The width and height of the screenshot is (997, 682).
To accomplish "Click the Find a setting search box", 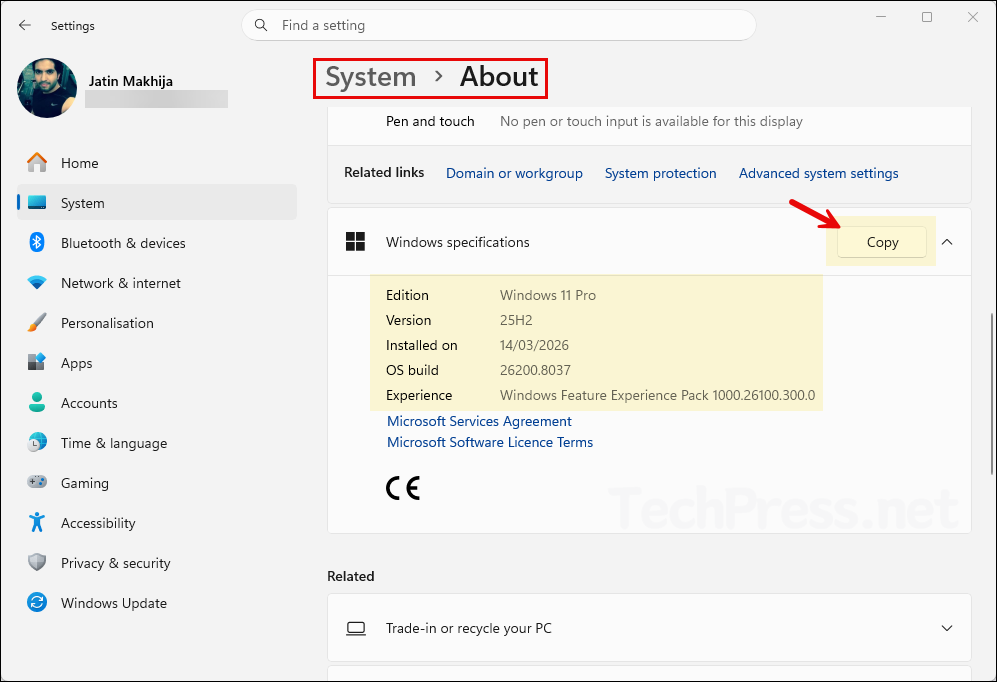I will click(x=499, y=25).
